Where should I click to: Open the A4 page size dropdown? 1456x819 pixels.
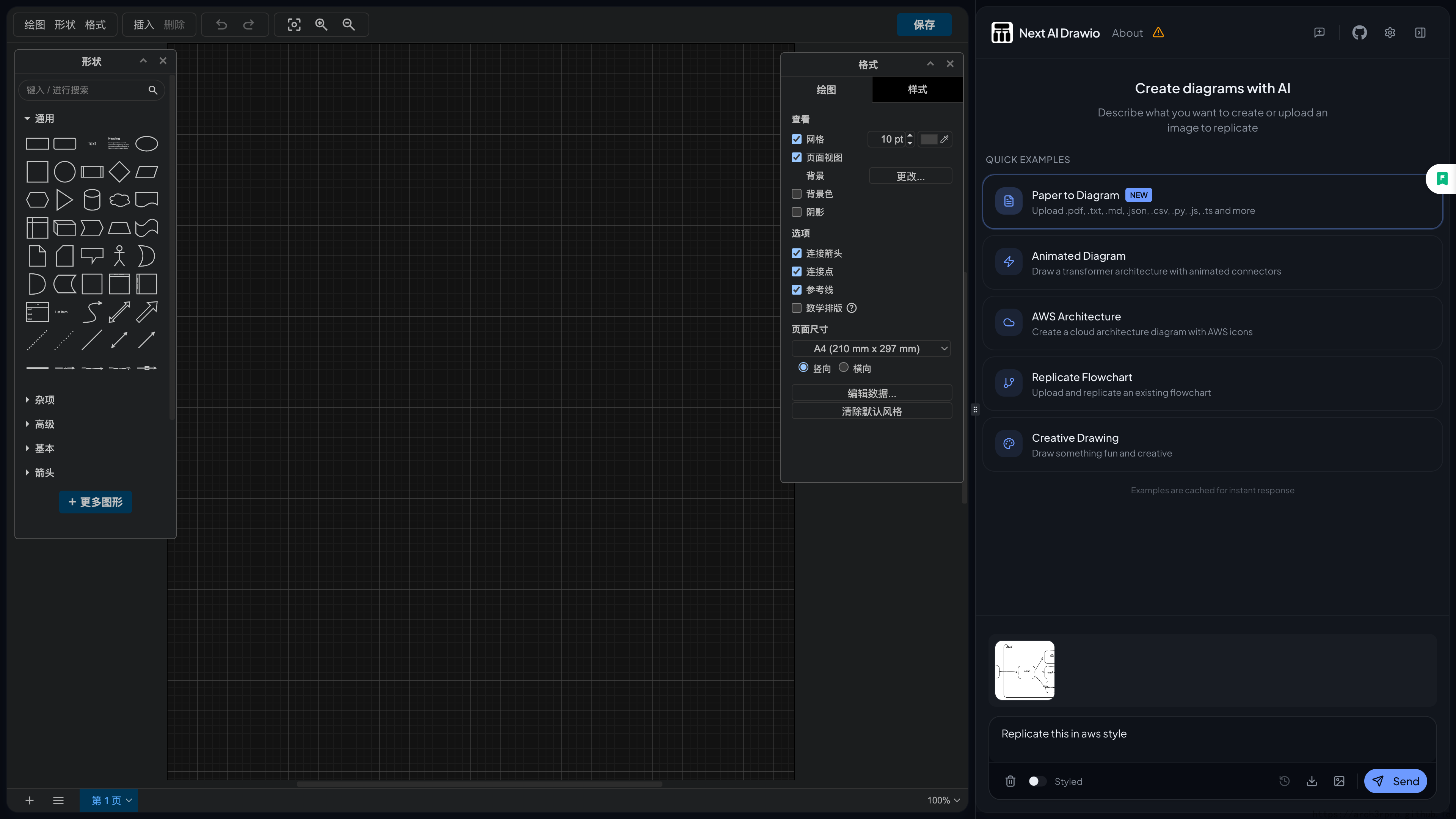(x=871, y=349)
